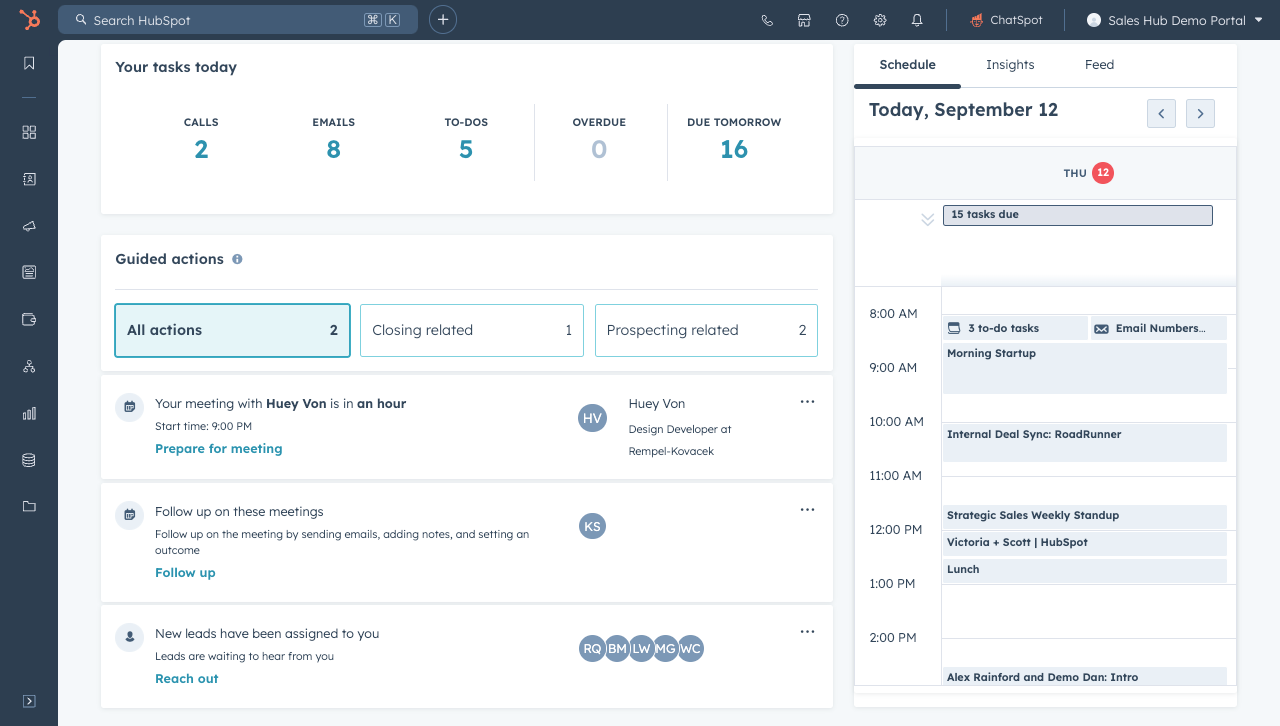The image size is (1280, 726).
Task: Switch to the Insights tab
Action: point(1009,64)
